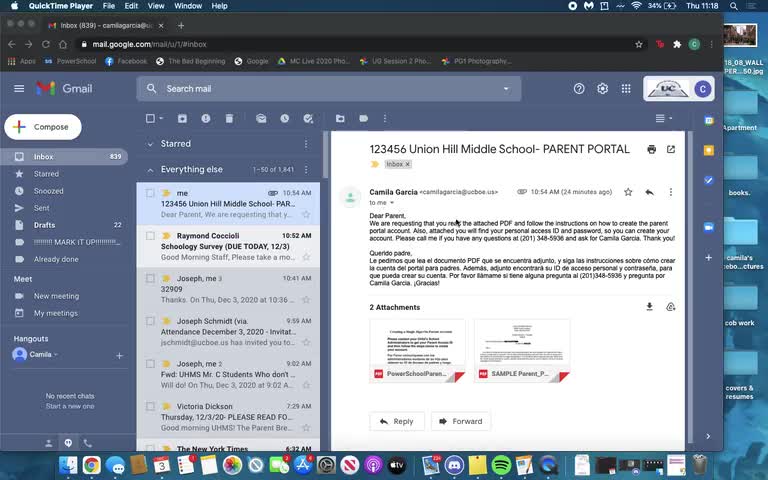
Task: Open the Window menu in menu bar
Action: click(188, 6)
